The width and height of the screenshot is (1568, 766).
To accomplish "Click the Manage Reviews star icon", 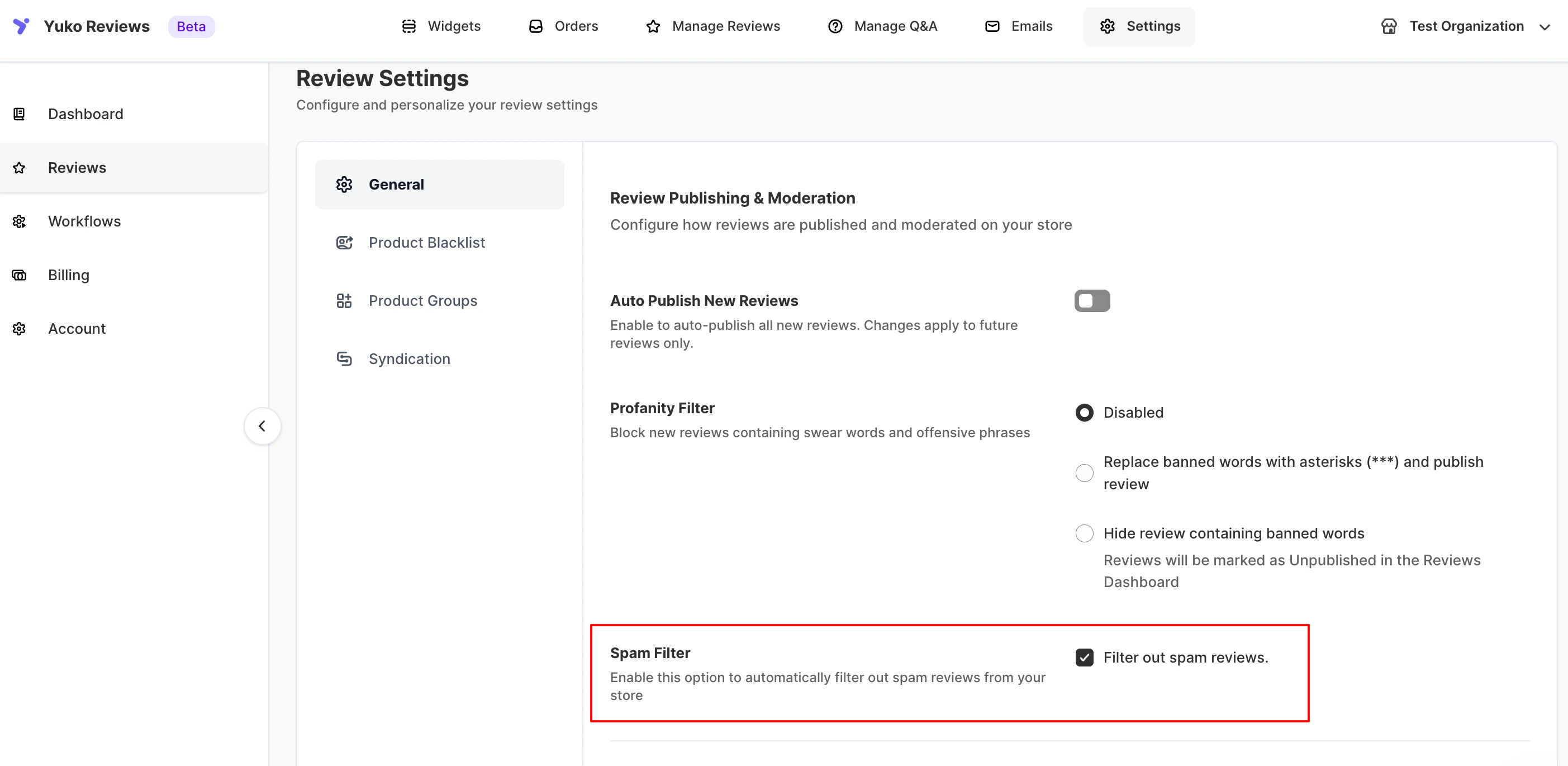I will [653, 26].
